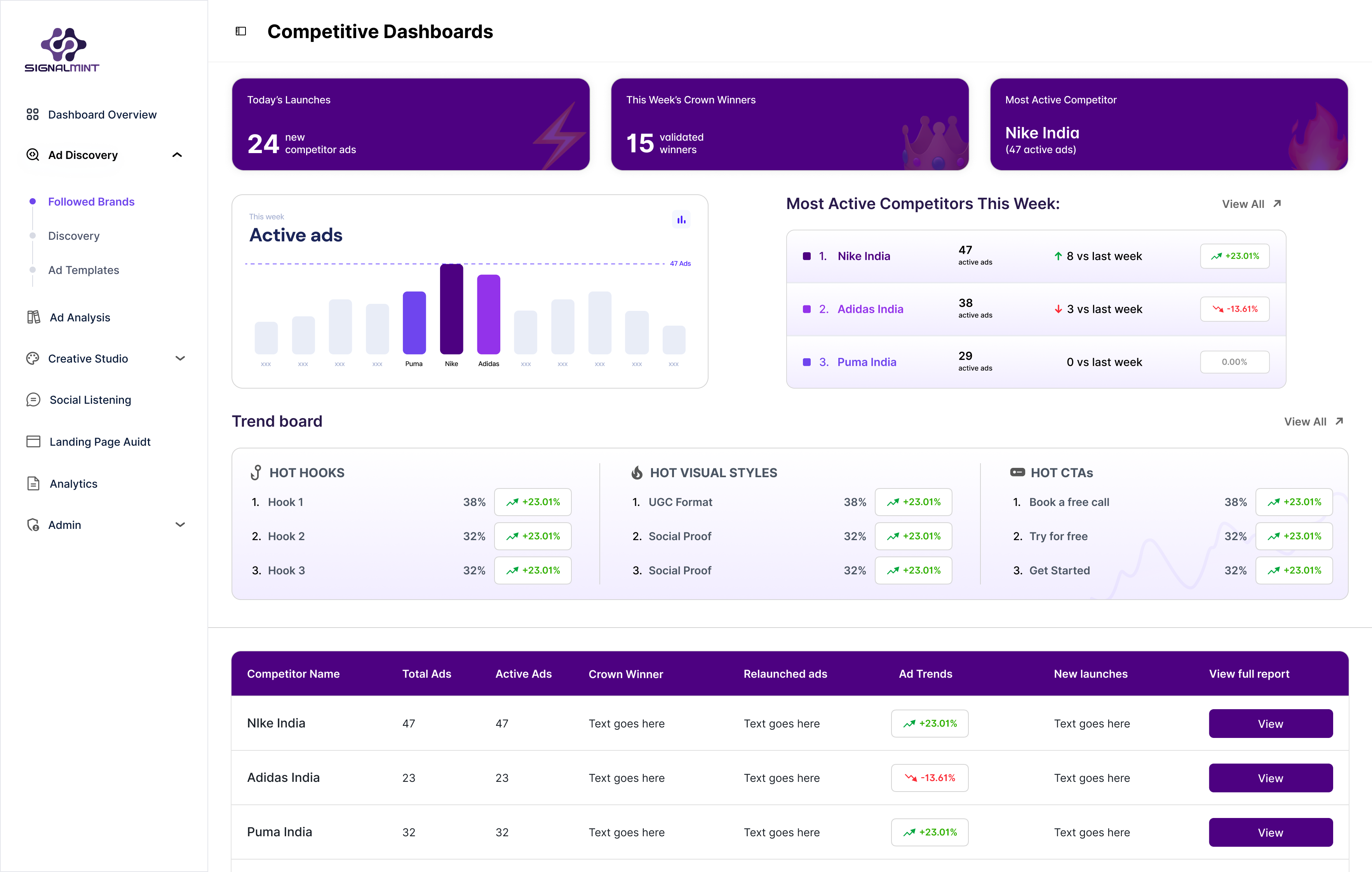Open Dashboard Overview grid icon
Image resolution: width=1372 pixels, height=872 pixels.
(33, 115)
